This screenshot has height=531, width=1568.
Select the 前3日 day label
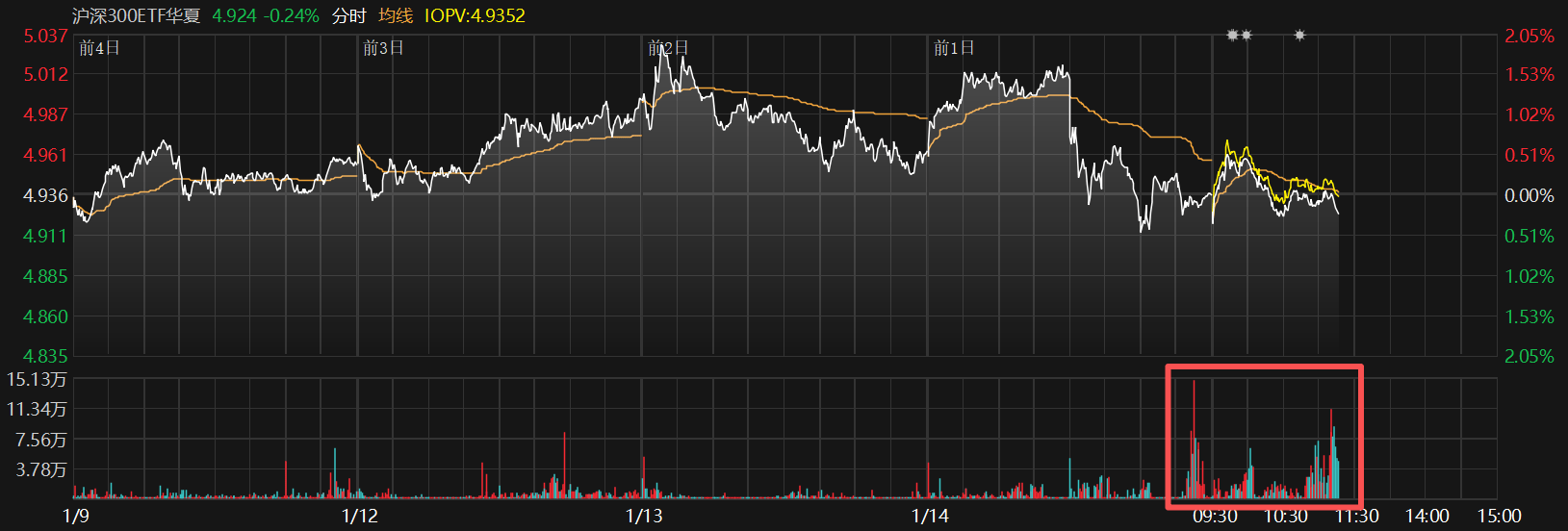pyautogui.click(x=383, y=48)
